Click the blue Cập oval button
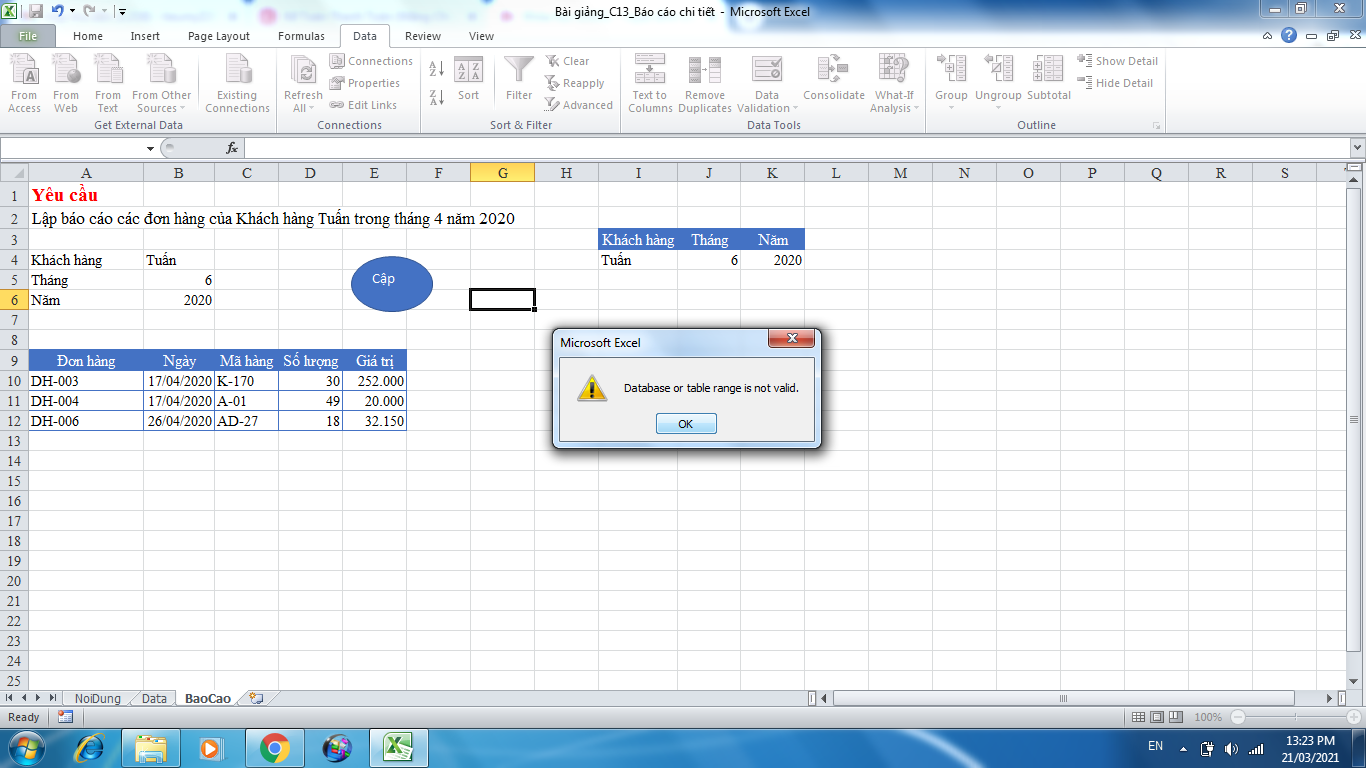Image resolution: width=1366 pixels, height=768 pixels. pos(392,284)
